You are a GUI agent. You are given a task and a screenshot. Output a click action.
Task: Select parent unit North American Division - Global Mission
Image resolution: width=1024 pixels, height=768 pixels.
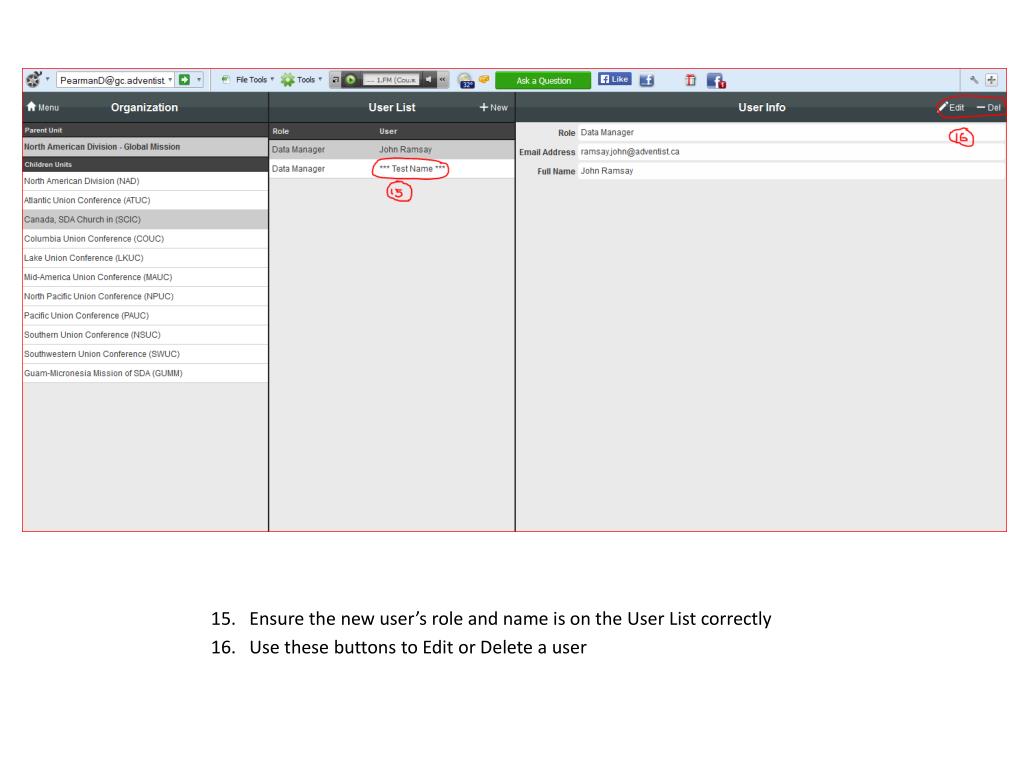click(x=145, y=147)
